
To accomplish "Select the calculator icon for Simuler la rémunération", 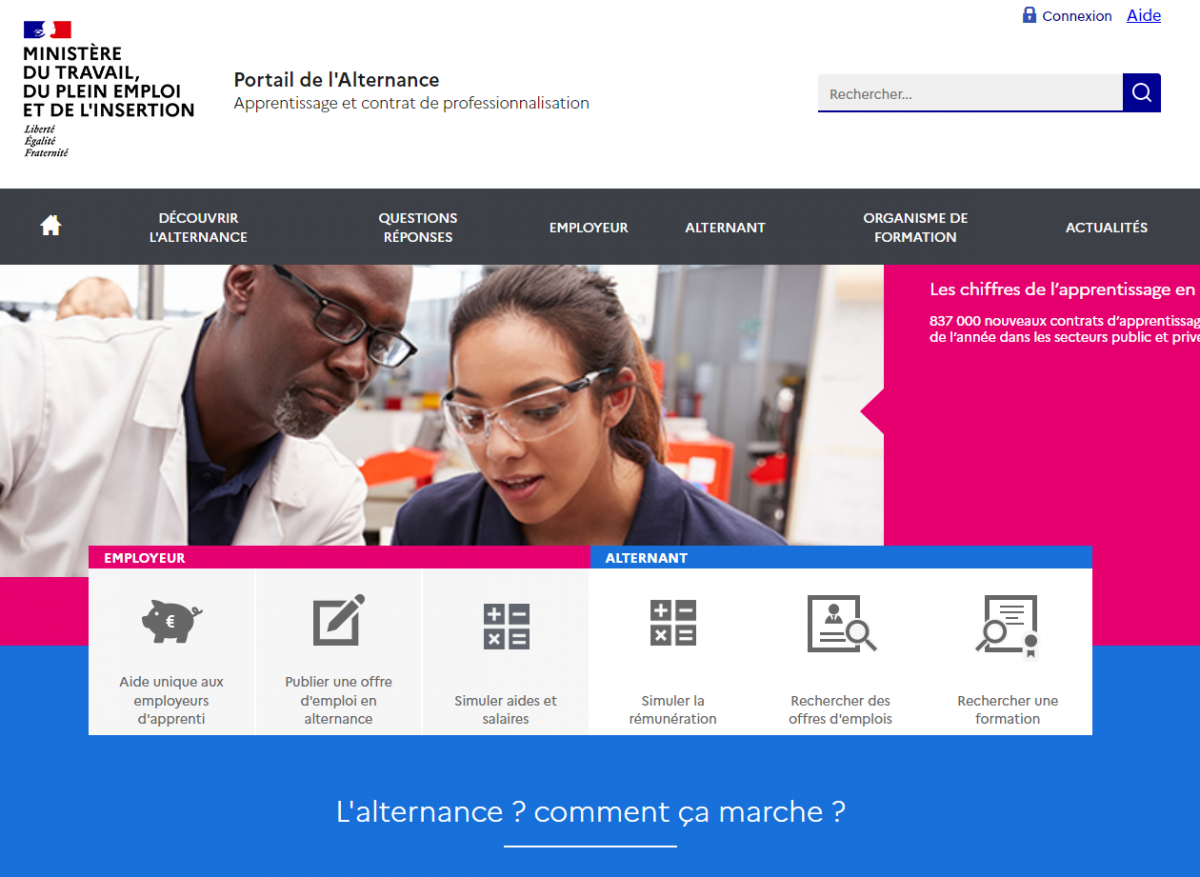I will tap(673, 622).
